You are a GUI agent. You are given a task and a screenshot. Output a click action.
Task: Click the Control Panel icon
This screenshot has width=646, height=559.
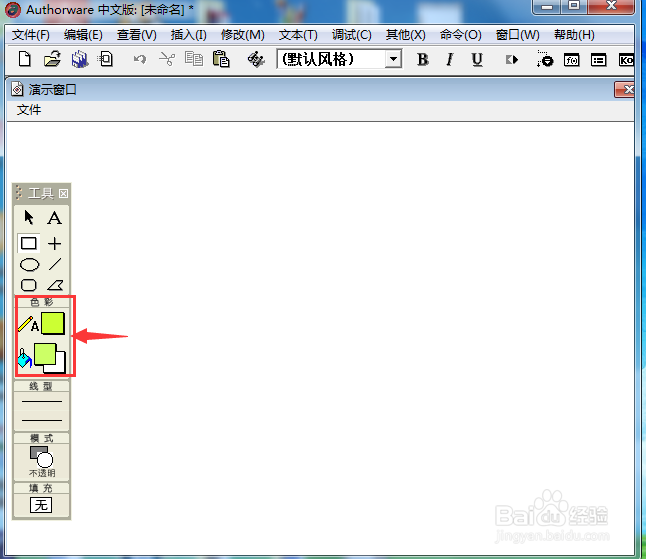coord(545,59)
